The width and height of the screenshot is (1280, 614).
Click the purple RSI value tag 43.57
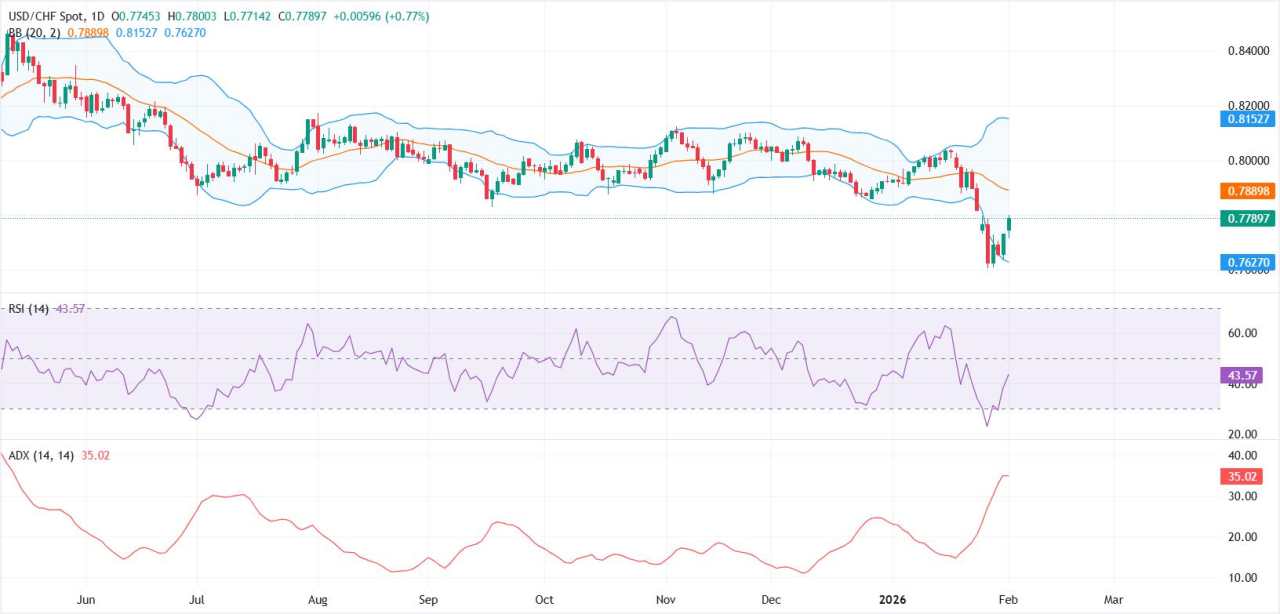point(1245,375)
